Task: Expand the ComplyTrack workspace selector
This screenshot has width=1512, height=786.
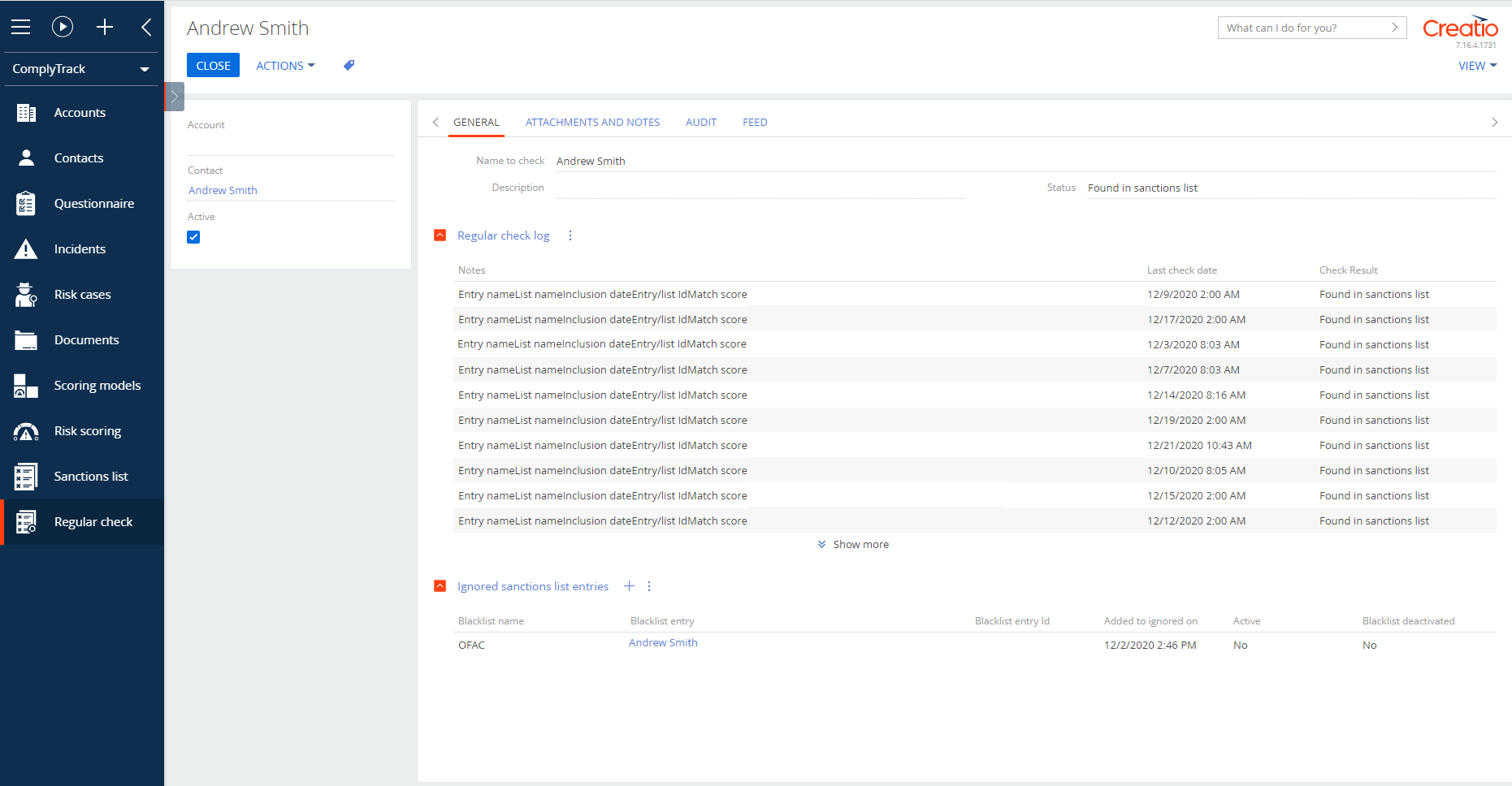Action: tap(80, 69)
